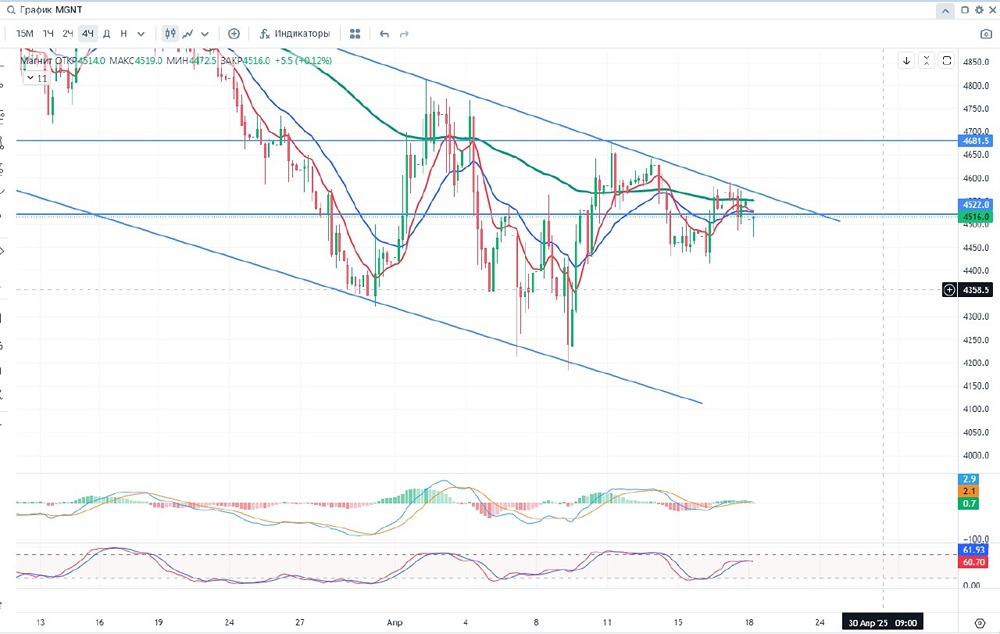The height and width of the screenshot is (634, 1000).
Task: Click the MACD histogram label 0.7
Action: pyautogui.click(x=969, y=503)
